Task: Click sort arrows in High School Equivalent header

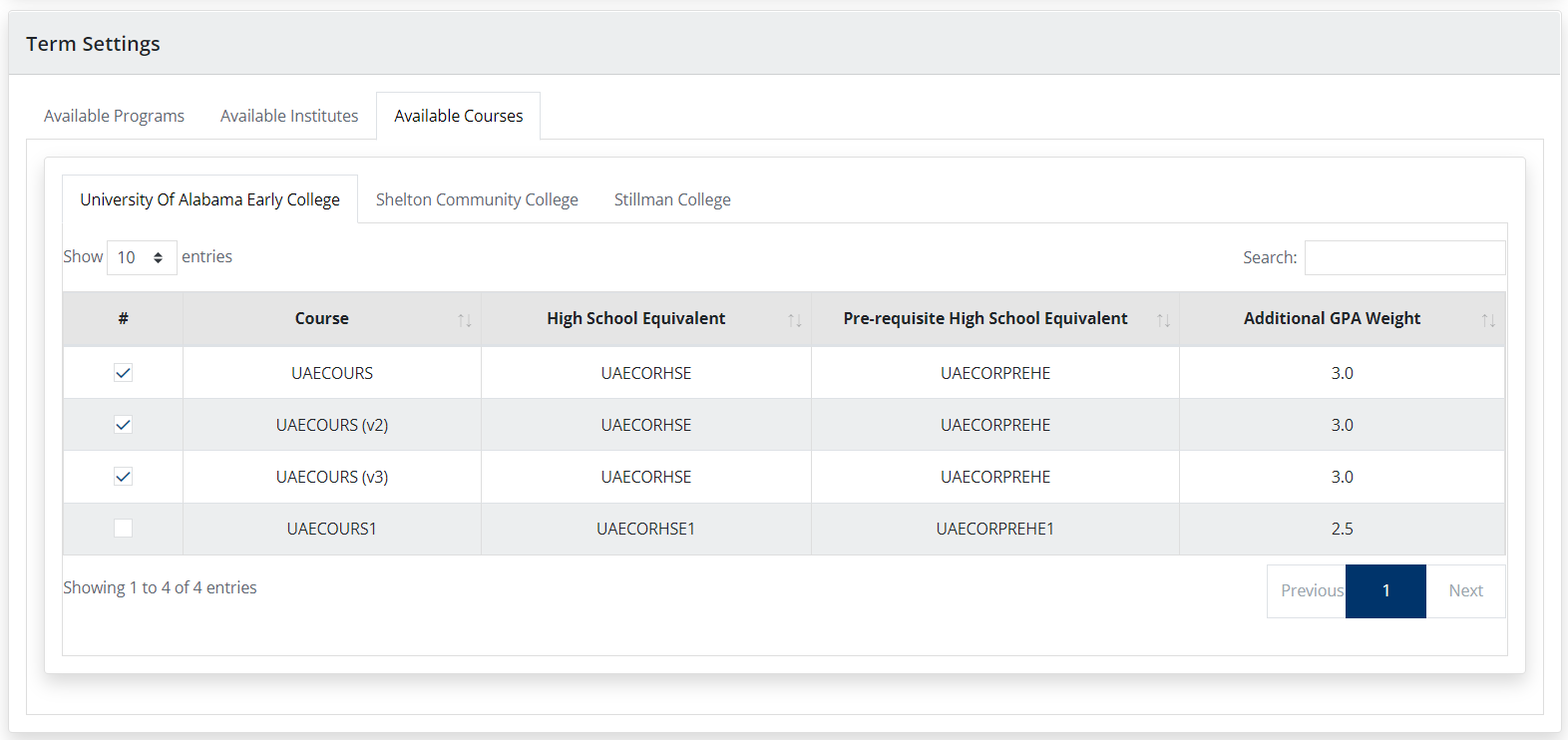Action: pos(794,320)
